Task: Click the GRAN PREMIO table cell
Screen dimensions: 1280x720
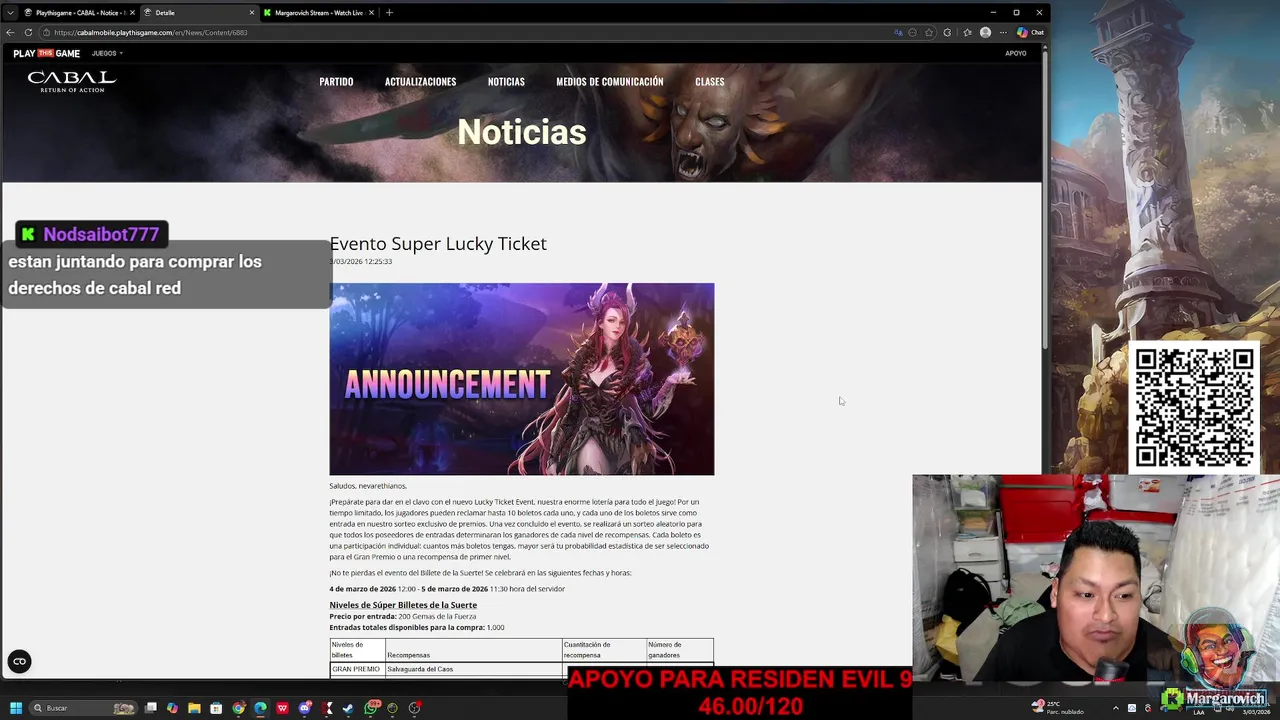Action: (x=356, y=669)
